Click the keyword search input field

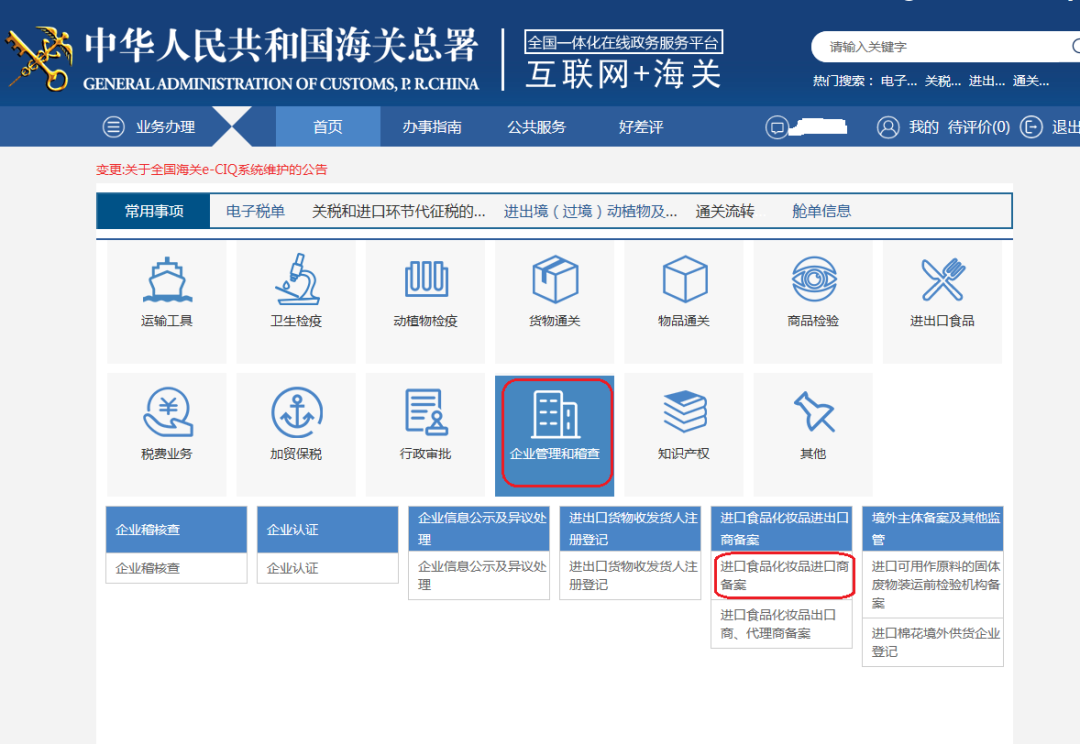point(947,47)
